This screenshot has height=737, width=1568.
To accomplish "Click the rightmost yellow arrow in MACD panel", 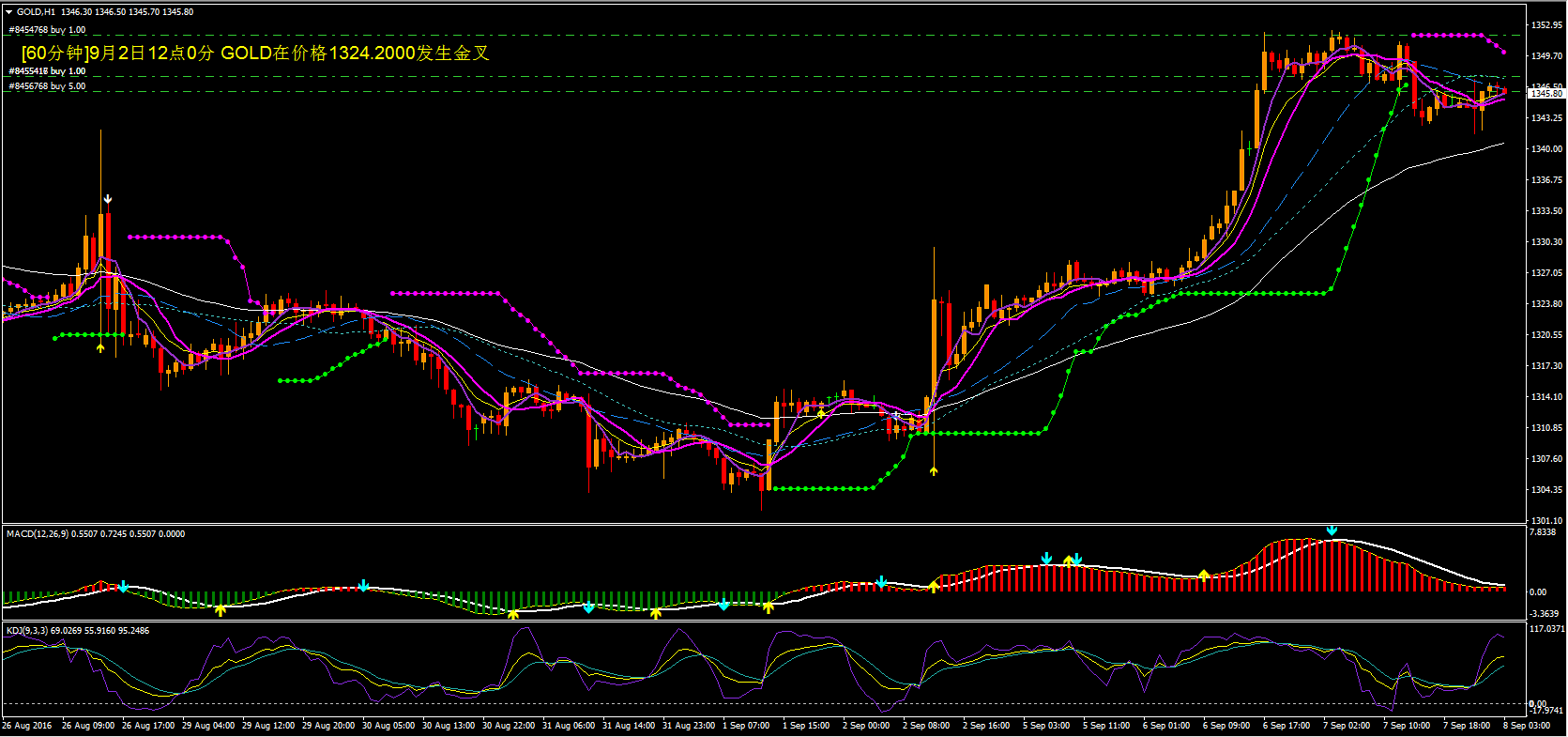I will click(1204, 575).
